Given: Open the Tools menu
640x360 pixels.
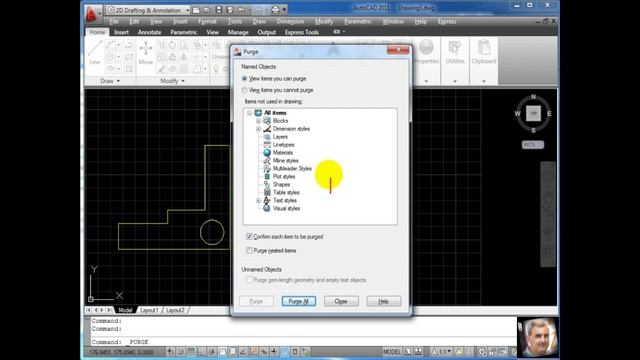Looking at the screenshot, I should tap(234, 22).
